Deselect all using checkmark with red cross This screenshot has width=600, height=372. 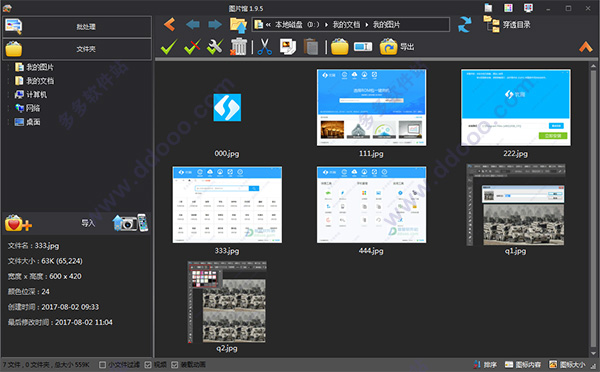point(192,47)
